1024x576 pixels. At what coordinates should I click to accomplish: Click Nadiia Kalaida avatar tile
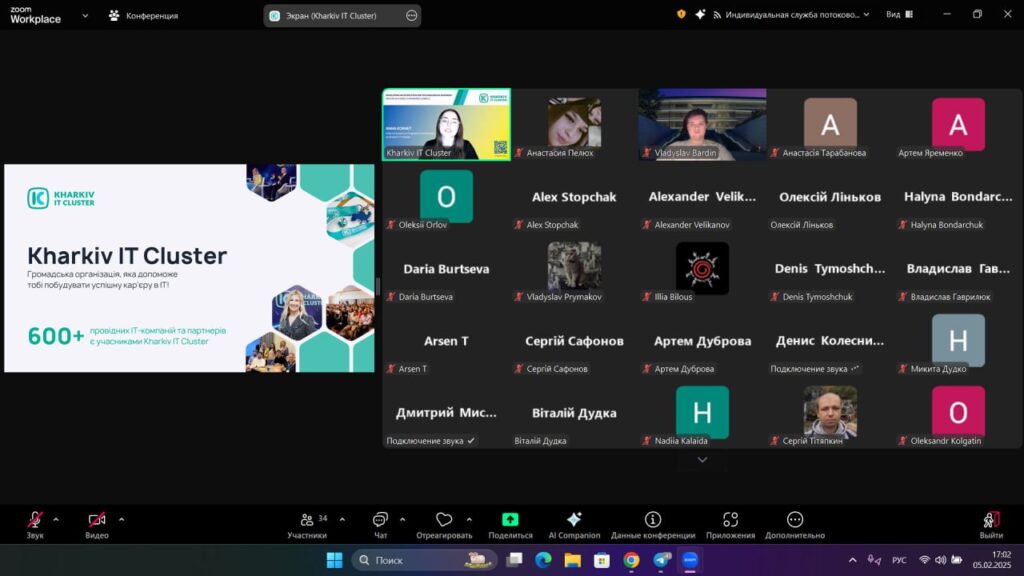click(702, 413)
